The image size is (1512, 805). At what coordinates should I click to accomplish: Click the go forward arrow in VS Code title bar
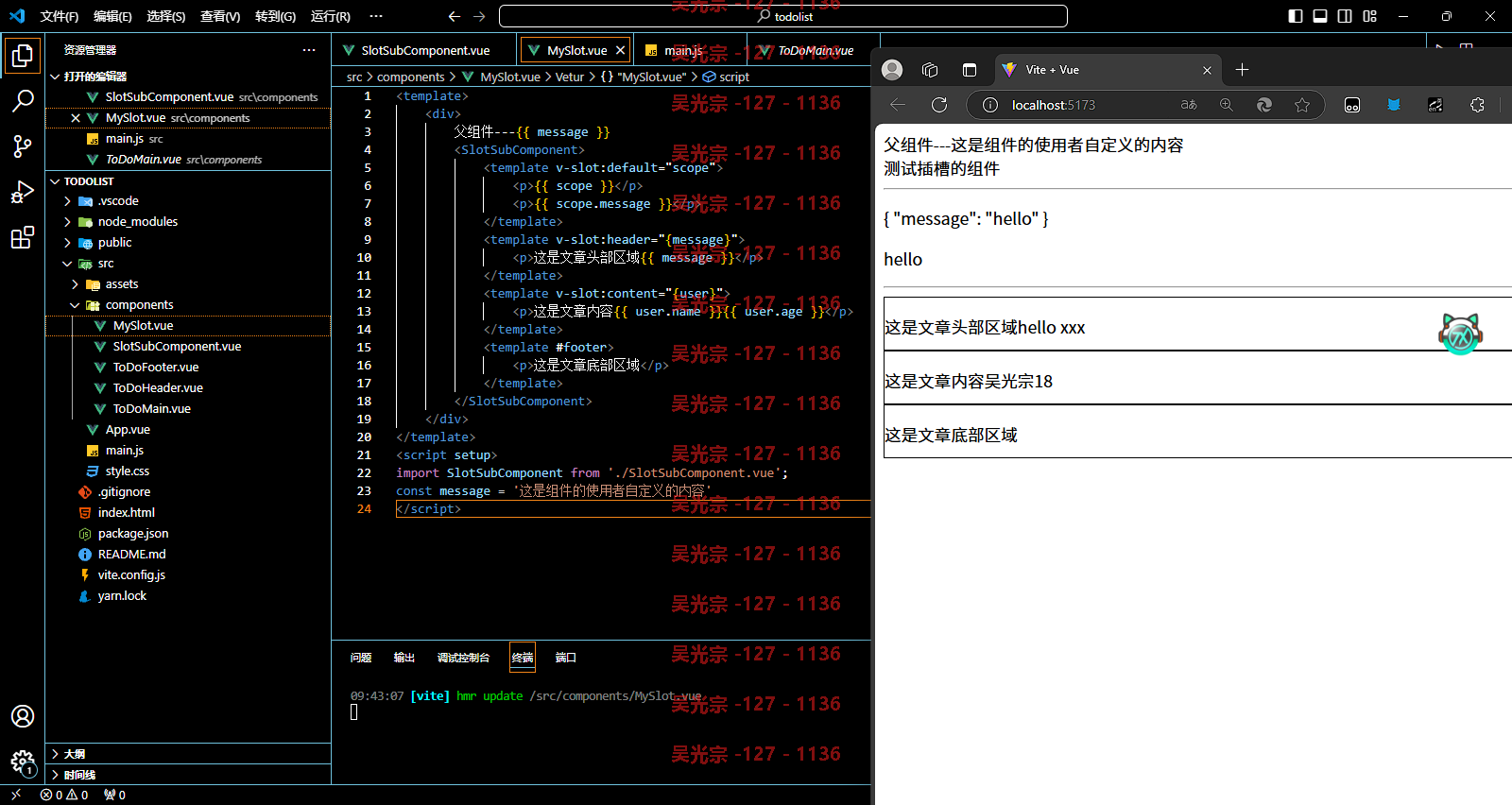coord(479,16)
